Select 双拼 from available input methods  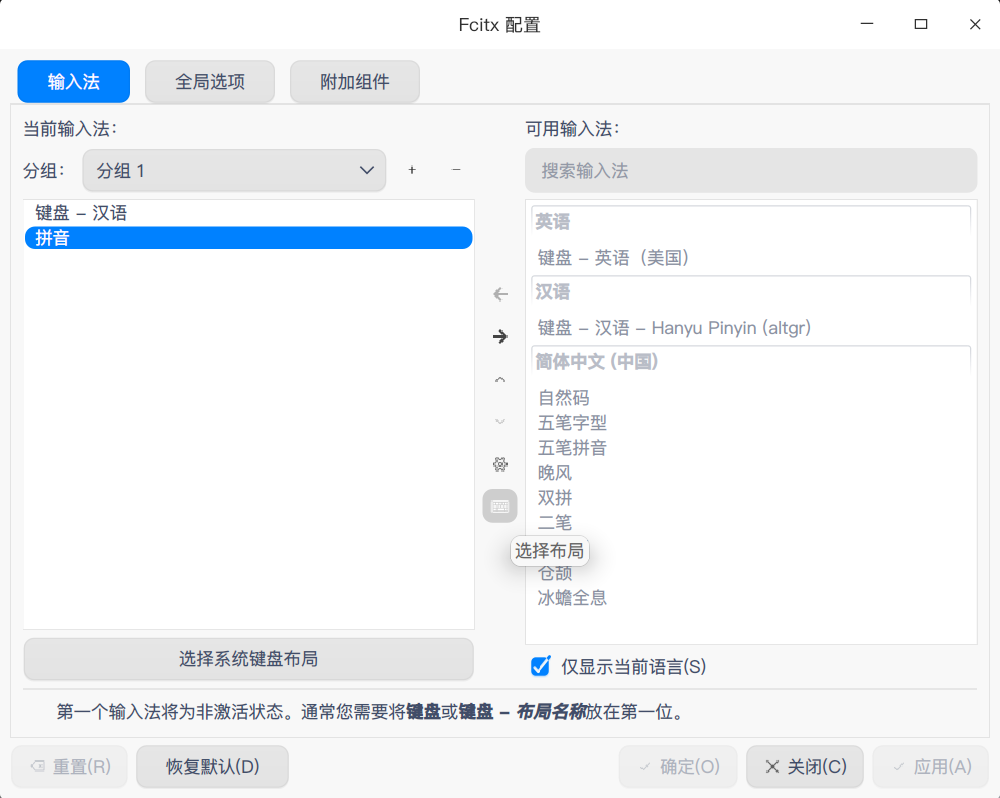point(554,497)
